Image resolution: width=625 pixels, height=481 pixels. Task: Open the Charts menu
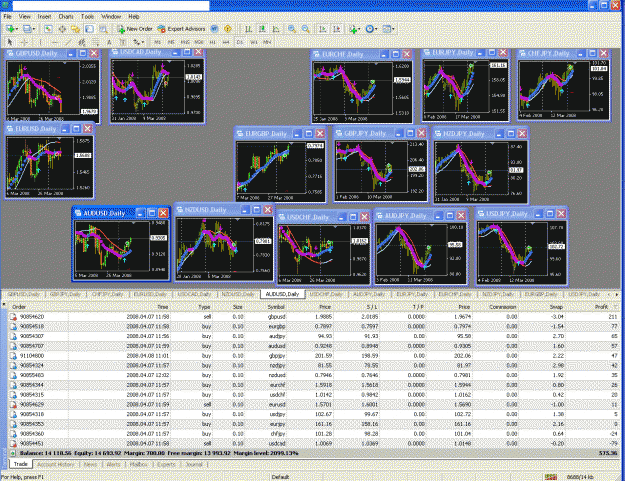[x=66, y=16]
